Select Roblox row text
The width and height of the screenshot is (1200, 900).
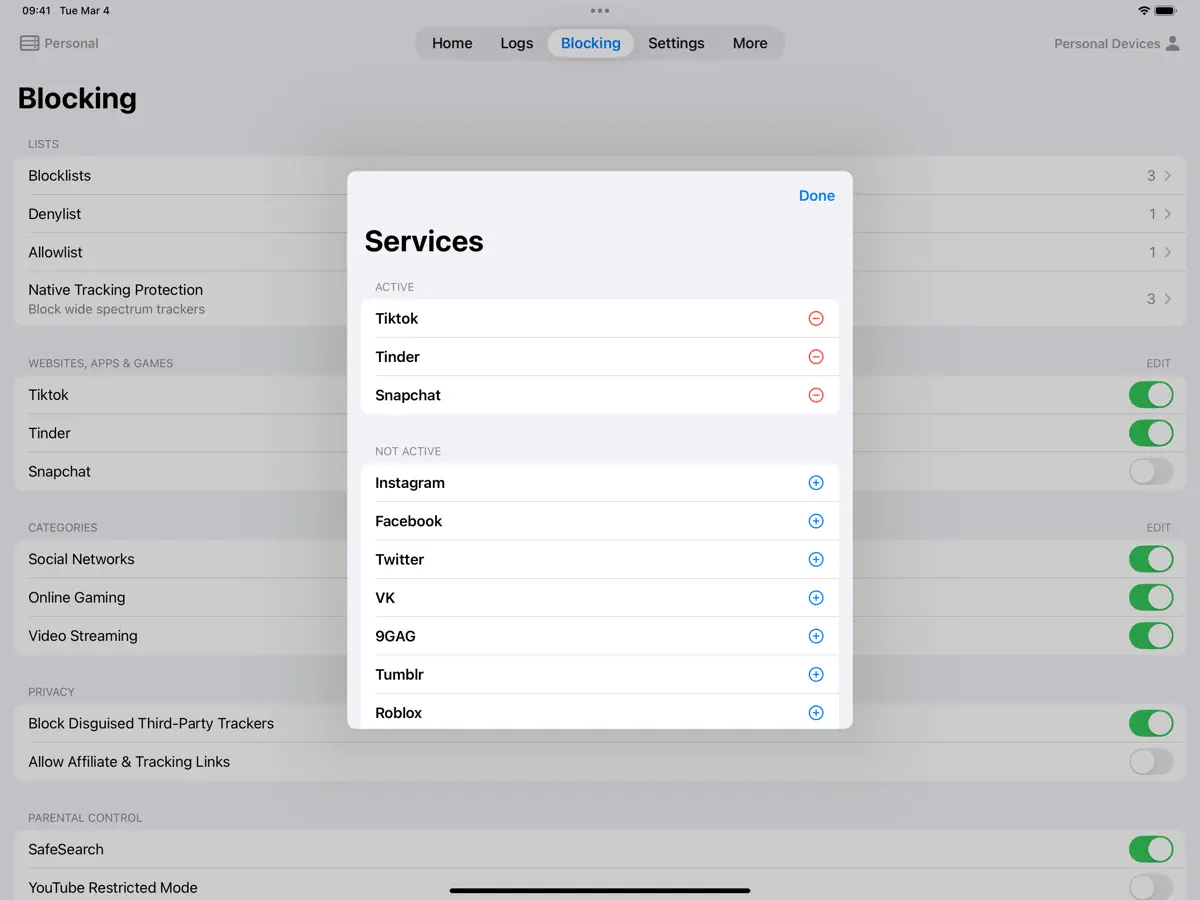click(398, 713)
